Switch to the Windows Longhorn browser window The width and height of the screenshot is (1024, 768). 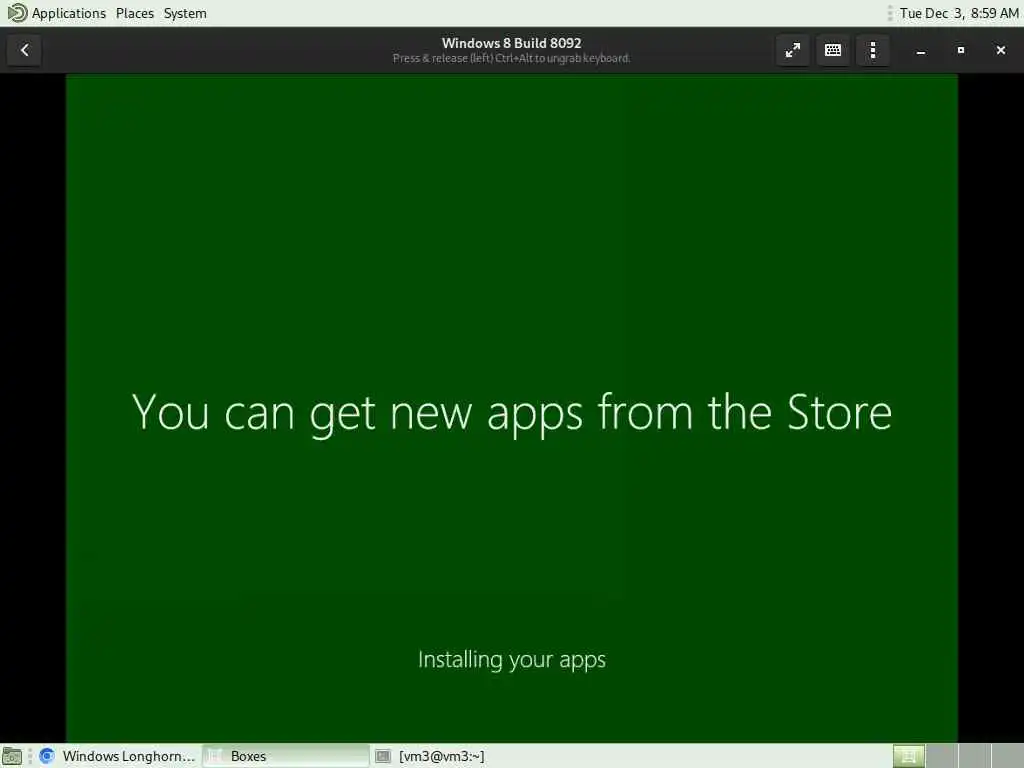pos(118,756)
